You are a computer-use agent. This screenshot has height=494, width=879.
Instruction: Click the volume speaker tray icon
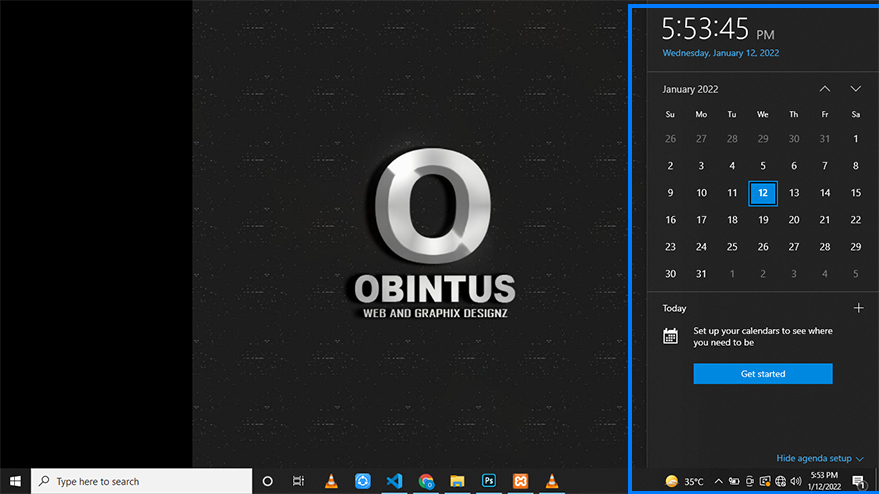pos(796,481)
